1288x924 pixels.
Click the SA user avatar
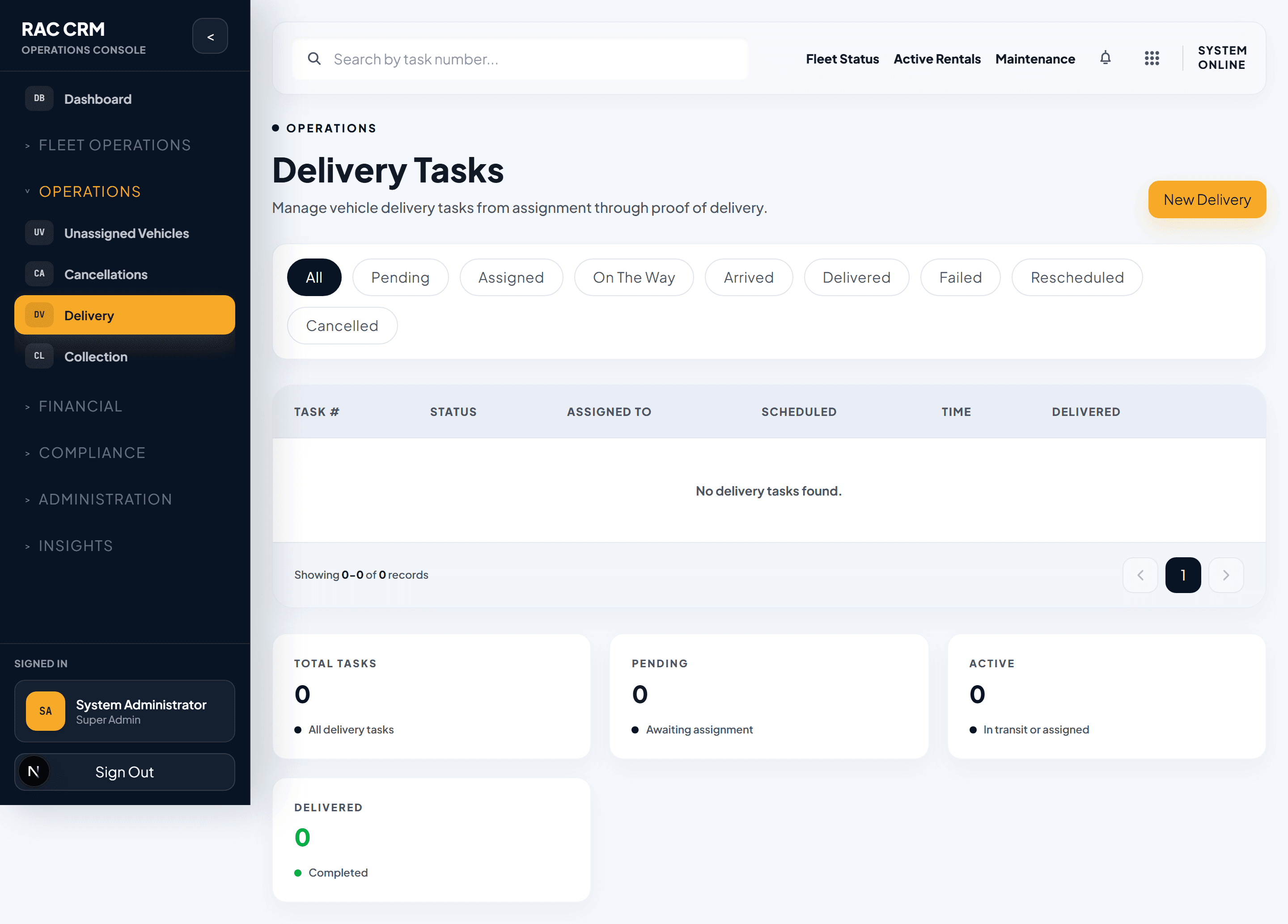tap(46, 711)
